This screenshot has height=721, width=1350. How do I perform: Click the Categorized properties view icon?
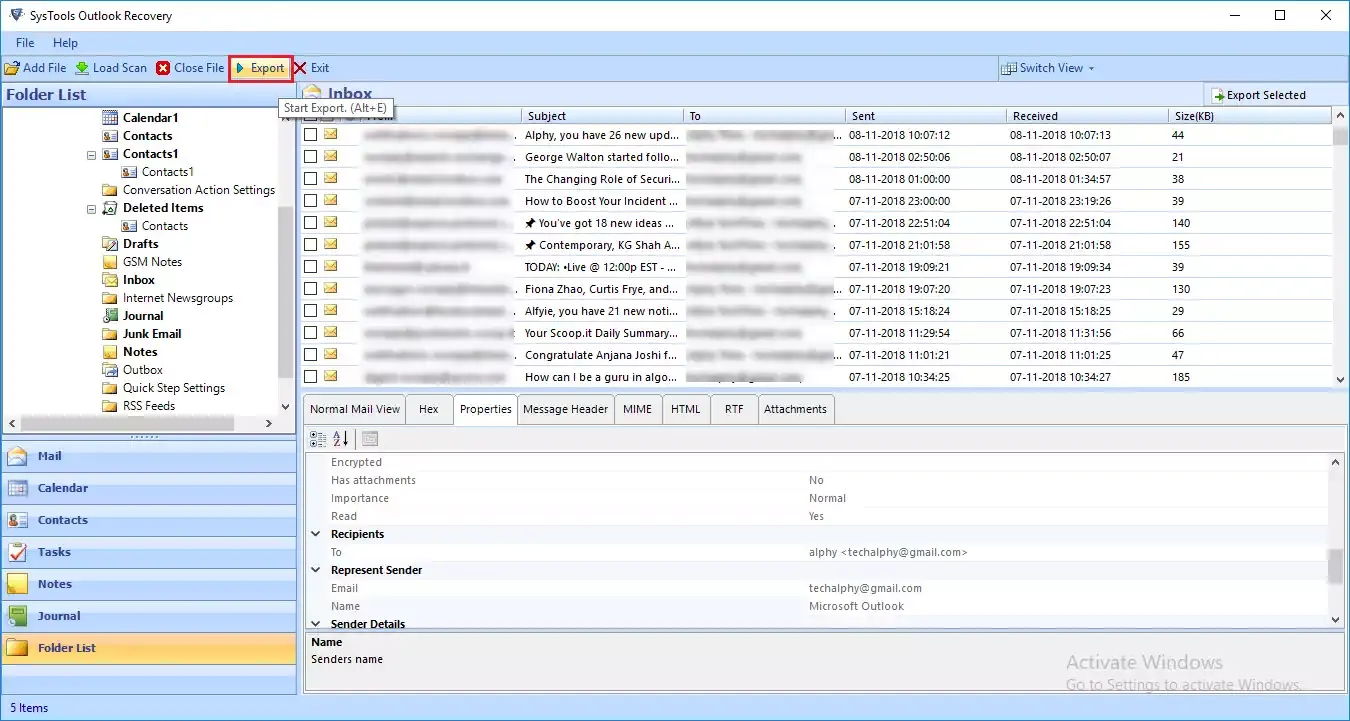[318, 439]
